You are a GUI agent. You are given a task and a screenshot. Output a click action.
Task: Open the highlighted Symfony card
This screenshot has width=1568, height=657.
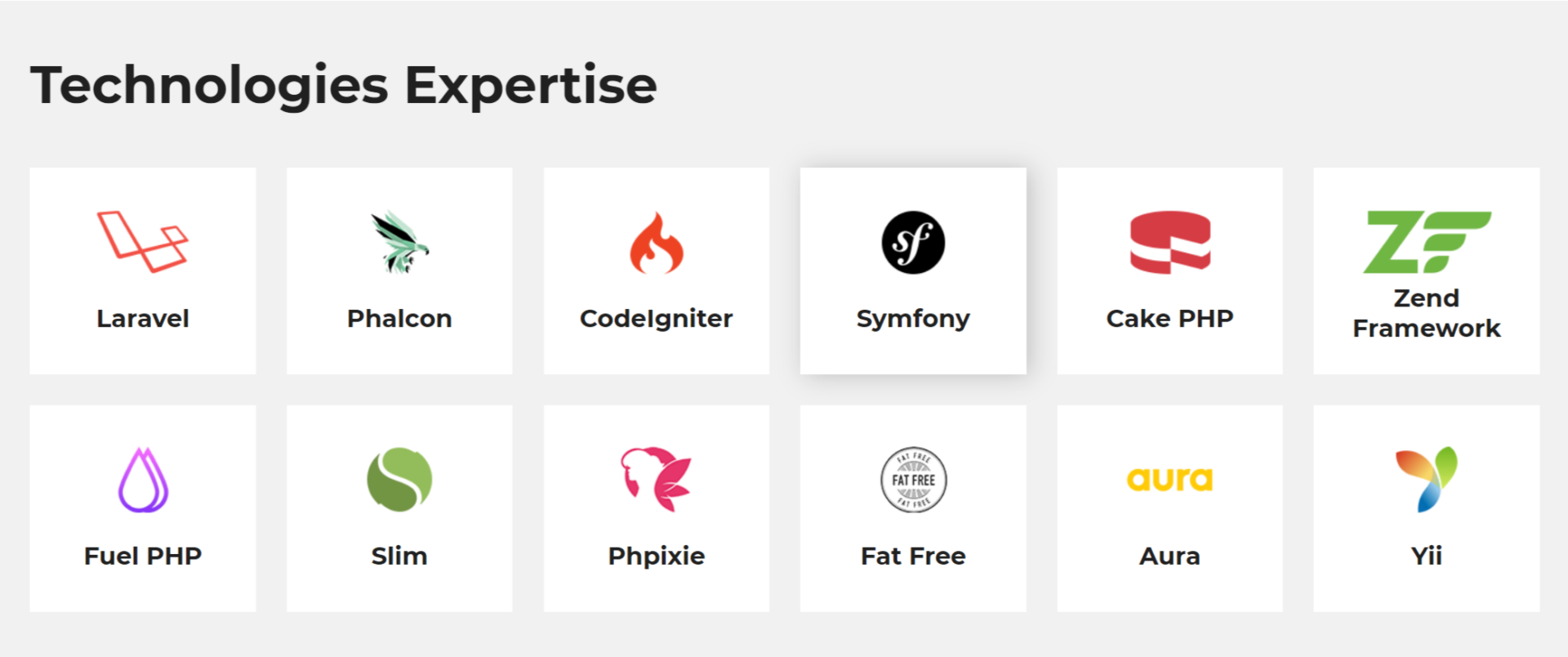(913, 271)
